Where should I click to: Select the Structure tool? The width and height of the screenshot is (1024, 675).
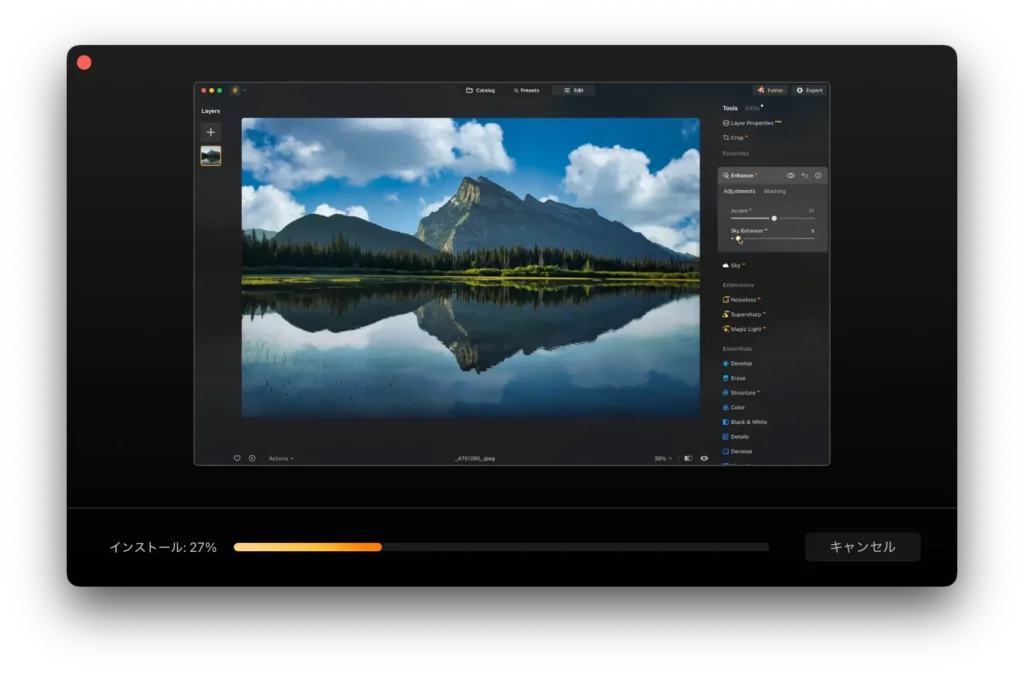point(742,392)
